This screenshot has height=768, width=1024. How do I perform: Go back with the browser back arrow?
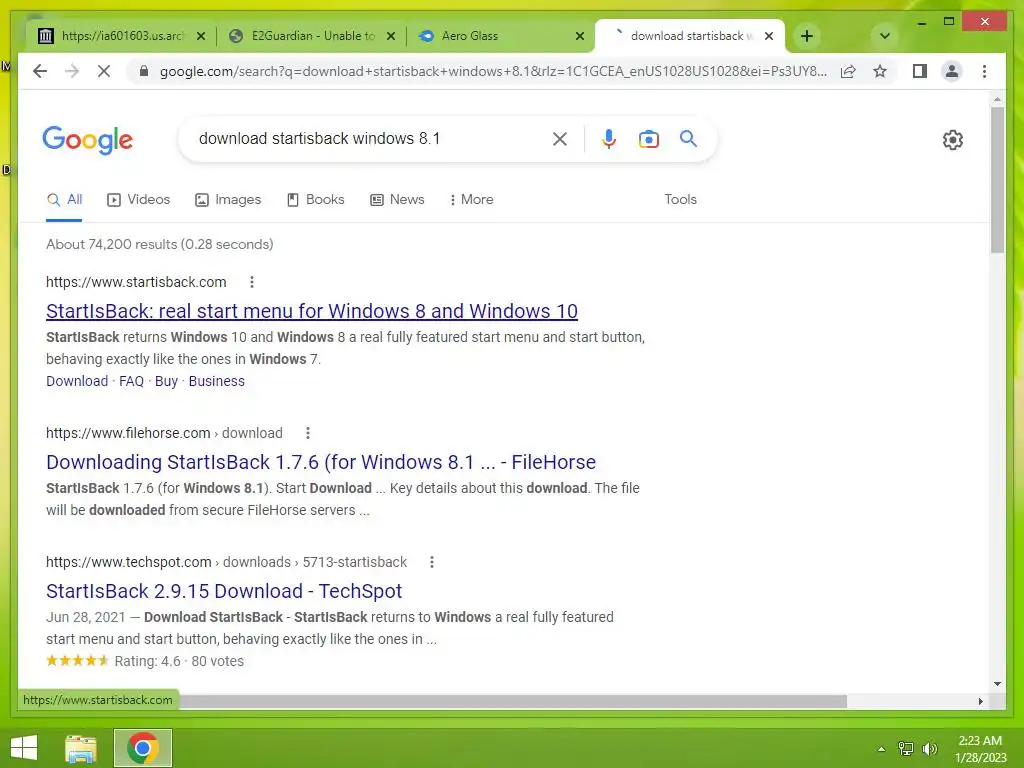click(x=40, y=71)
